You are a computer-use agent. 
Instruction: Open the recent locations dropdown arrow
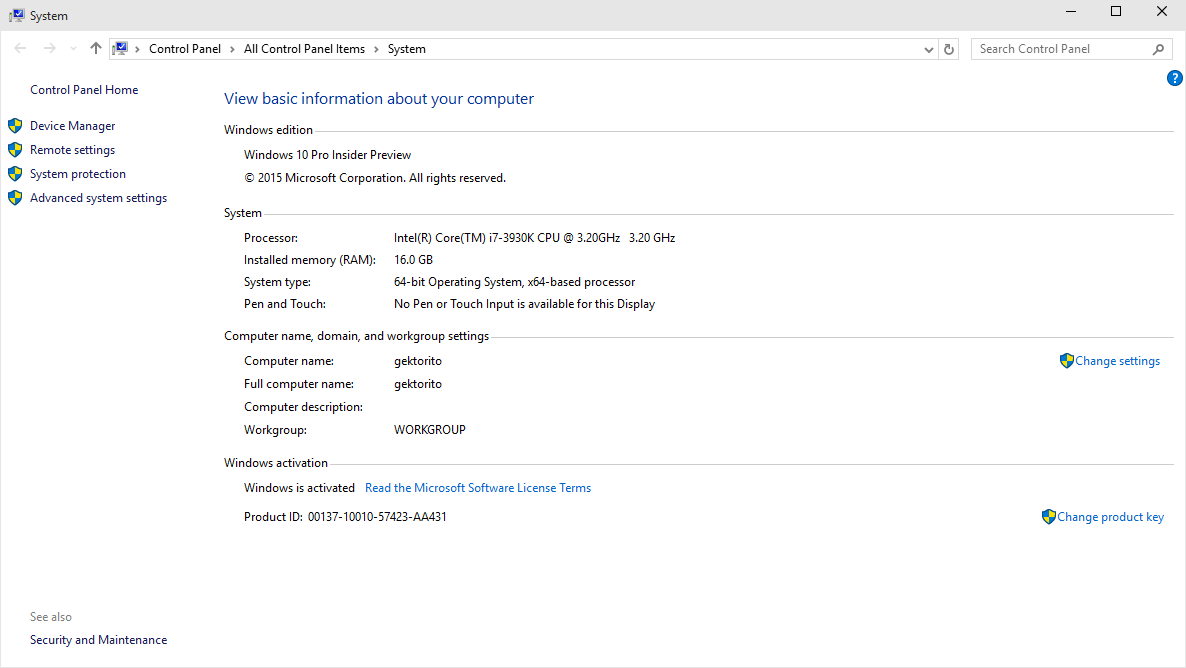point(73,49)
